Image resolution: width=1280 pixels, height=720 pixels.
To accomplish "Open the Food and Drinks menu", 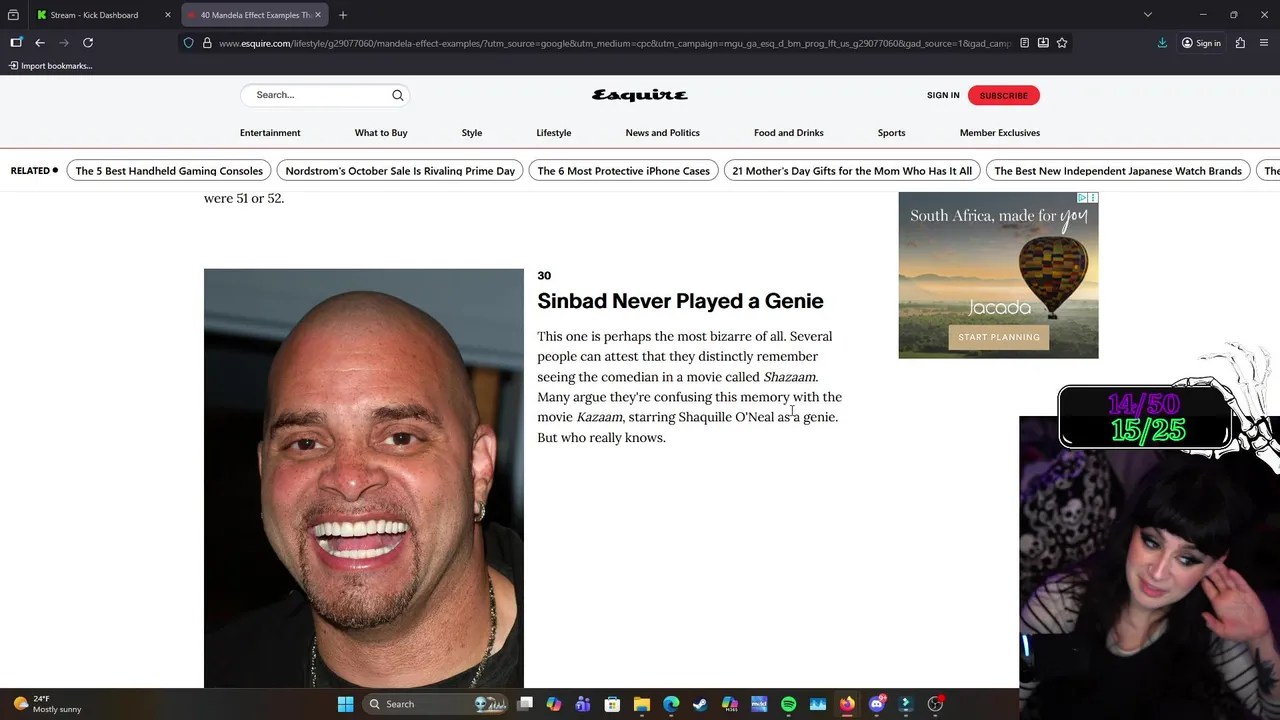I will (x=789, y=133).
